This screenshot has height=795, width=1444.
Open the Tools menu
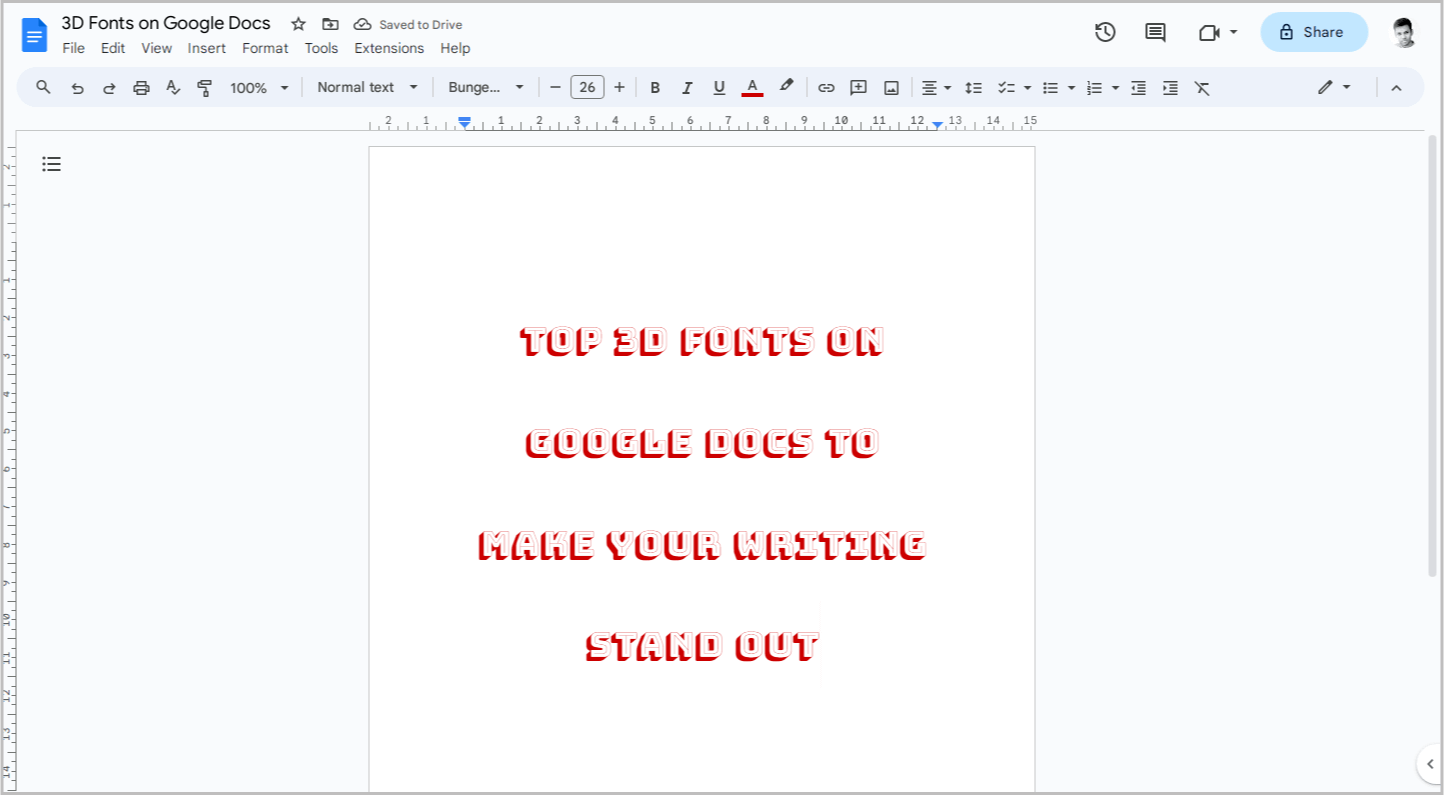(321, 48)
